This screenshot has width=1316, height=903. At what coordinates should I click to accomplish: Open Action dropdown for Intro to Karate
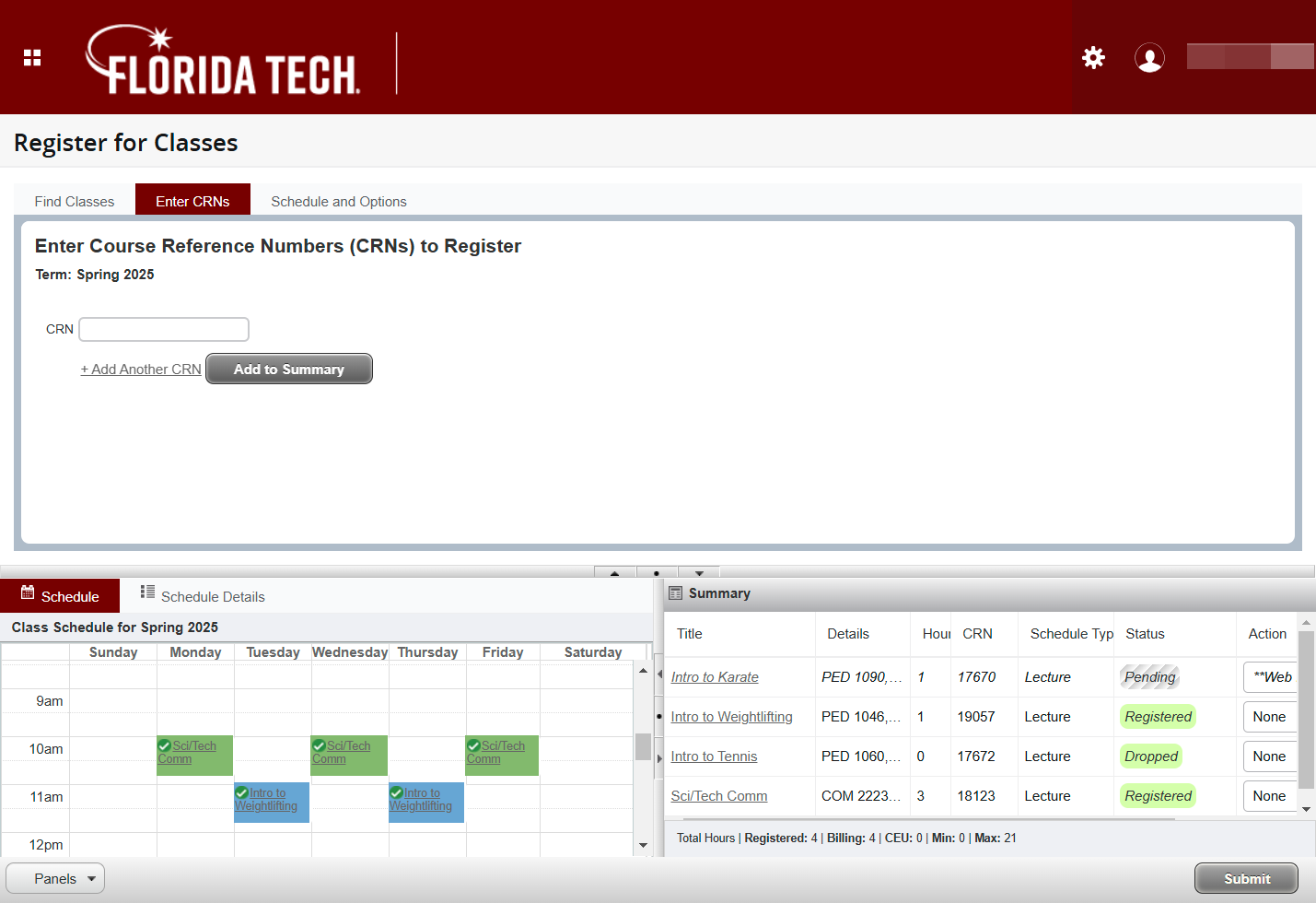pos(1270,677)
